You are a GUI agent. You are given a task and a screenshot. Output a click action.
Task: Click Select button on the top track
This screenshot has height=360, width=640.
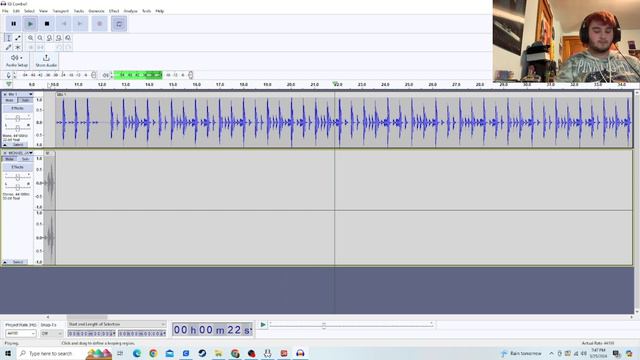pos(18,145)
